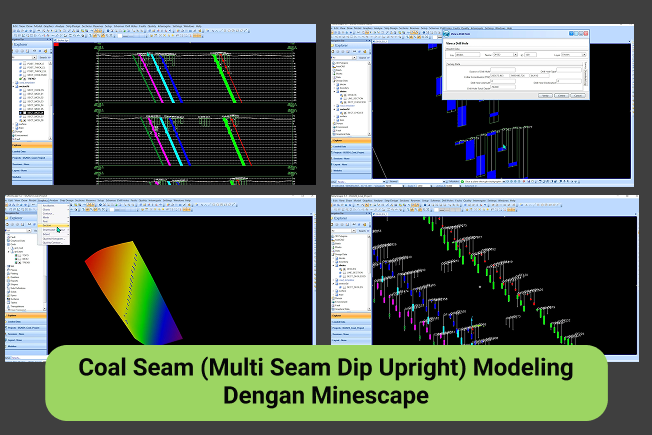Open Graphics menu in rainbow surface window
The width and height of the screenshot is (652, 435).
tap(43, 200)
